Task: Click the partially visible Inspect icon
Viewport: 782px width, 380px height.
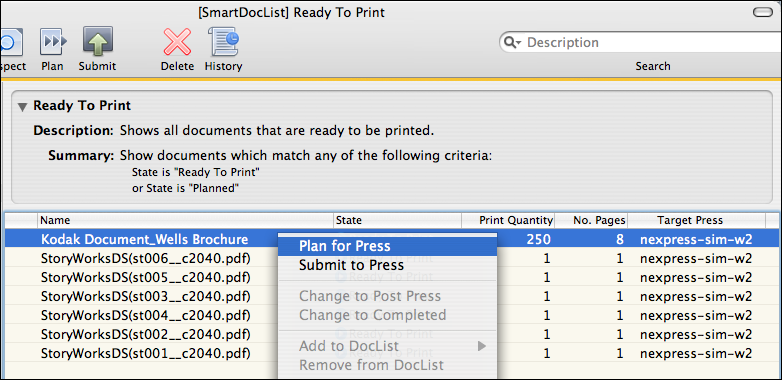Action: pos(11,42)
